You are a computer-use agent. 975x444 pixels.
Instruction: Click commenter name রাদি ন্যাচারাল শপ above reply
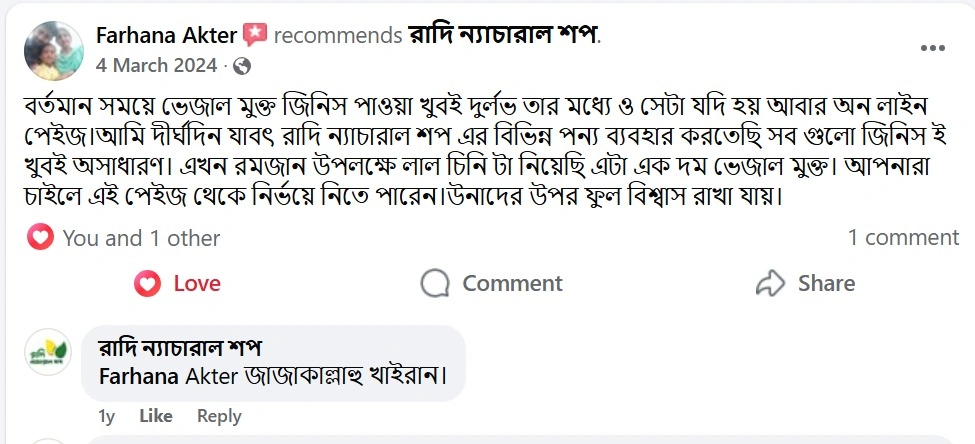(x=180, y=349)
